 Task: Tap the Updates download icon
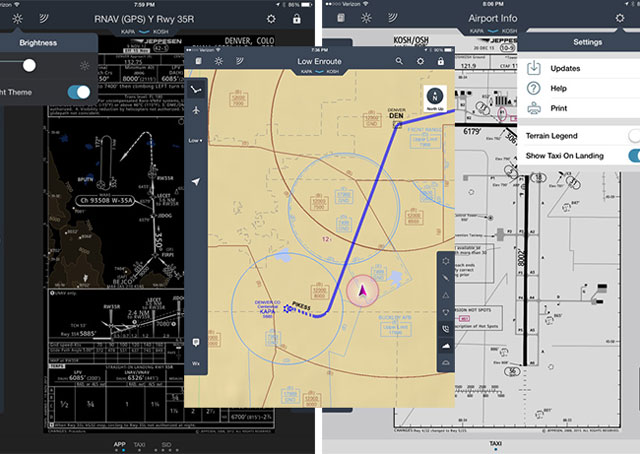tap(533, 68)
